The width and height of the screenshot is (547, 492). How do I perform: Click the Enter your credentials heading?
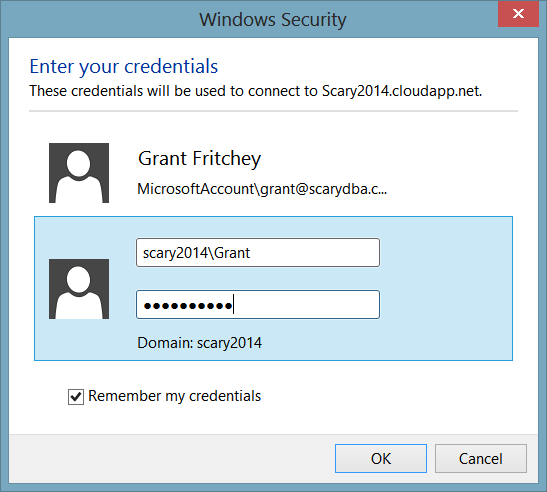pyautogui.click(x=124, y=66)
